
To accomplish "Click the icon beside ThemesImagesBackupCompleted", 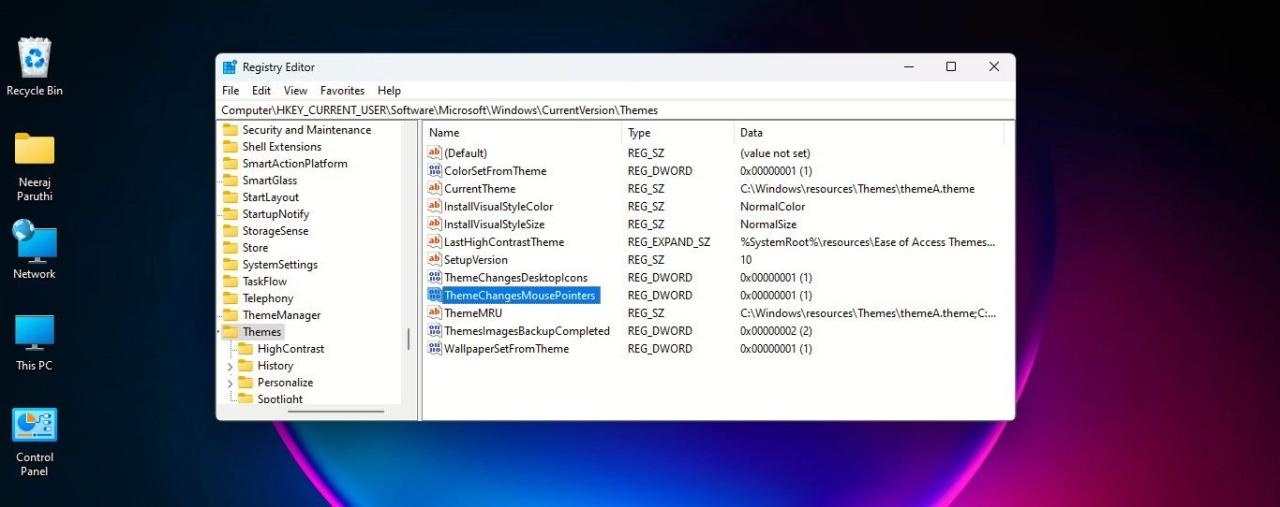I will (x=434, y=331).
